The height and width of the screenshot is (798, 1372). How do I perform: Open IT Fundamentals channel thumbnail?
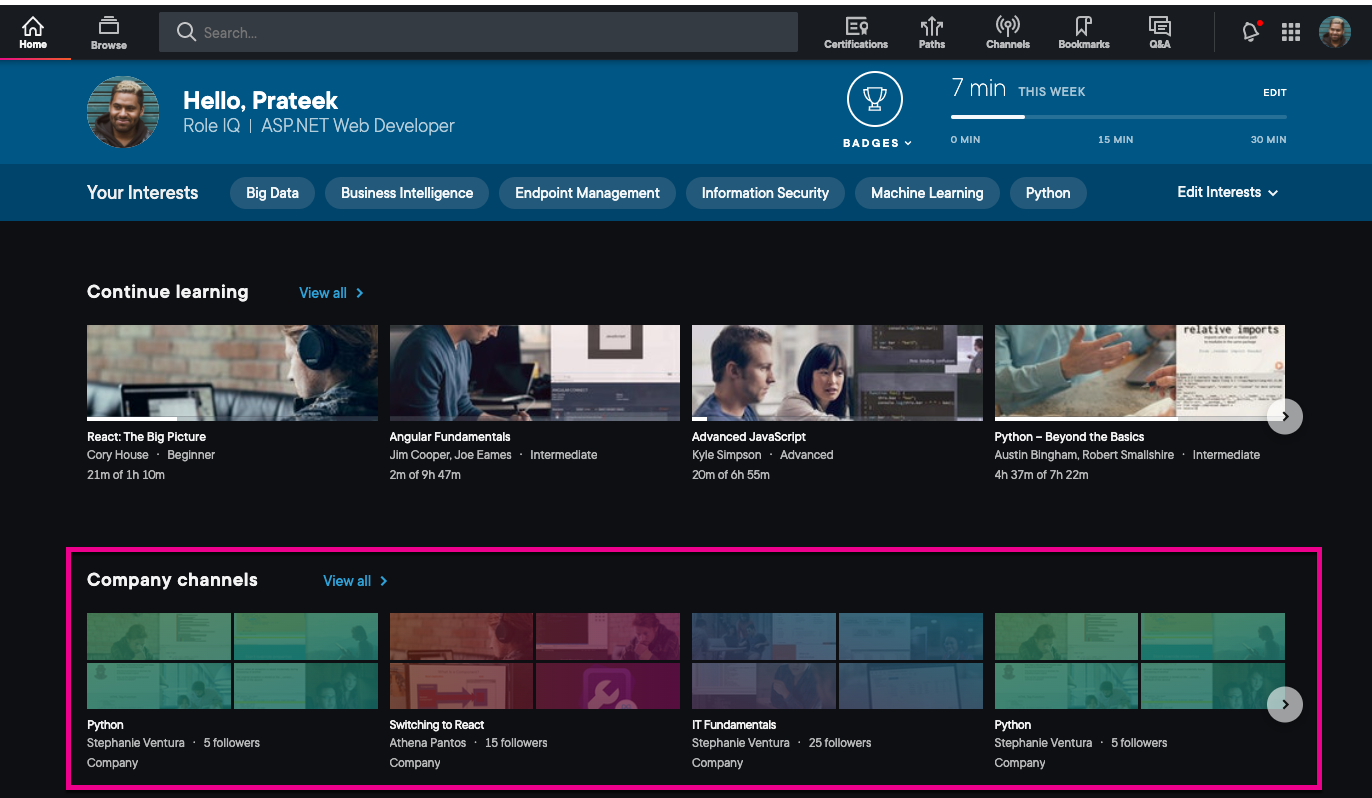click(837, 661)
